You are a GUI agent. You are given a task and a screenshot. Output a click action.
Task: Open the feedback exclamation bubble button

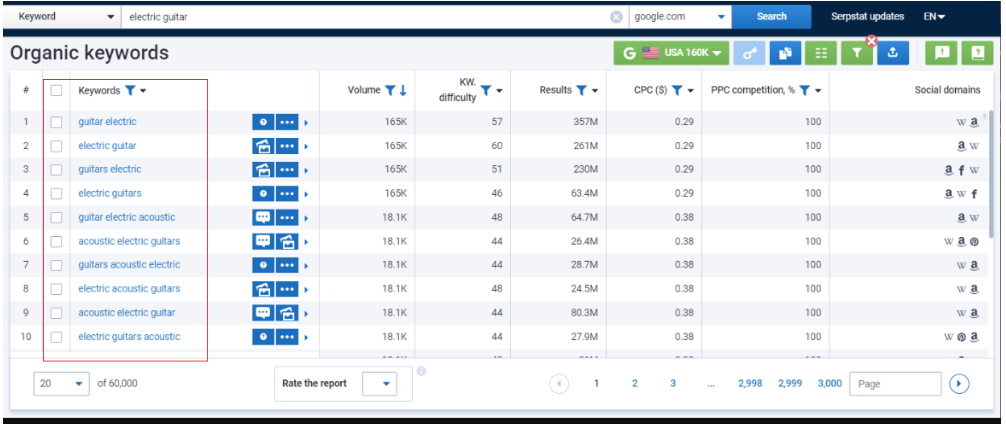pyautogui.click(x=941, y=54)
